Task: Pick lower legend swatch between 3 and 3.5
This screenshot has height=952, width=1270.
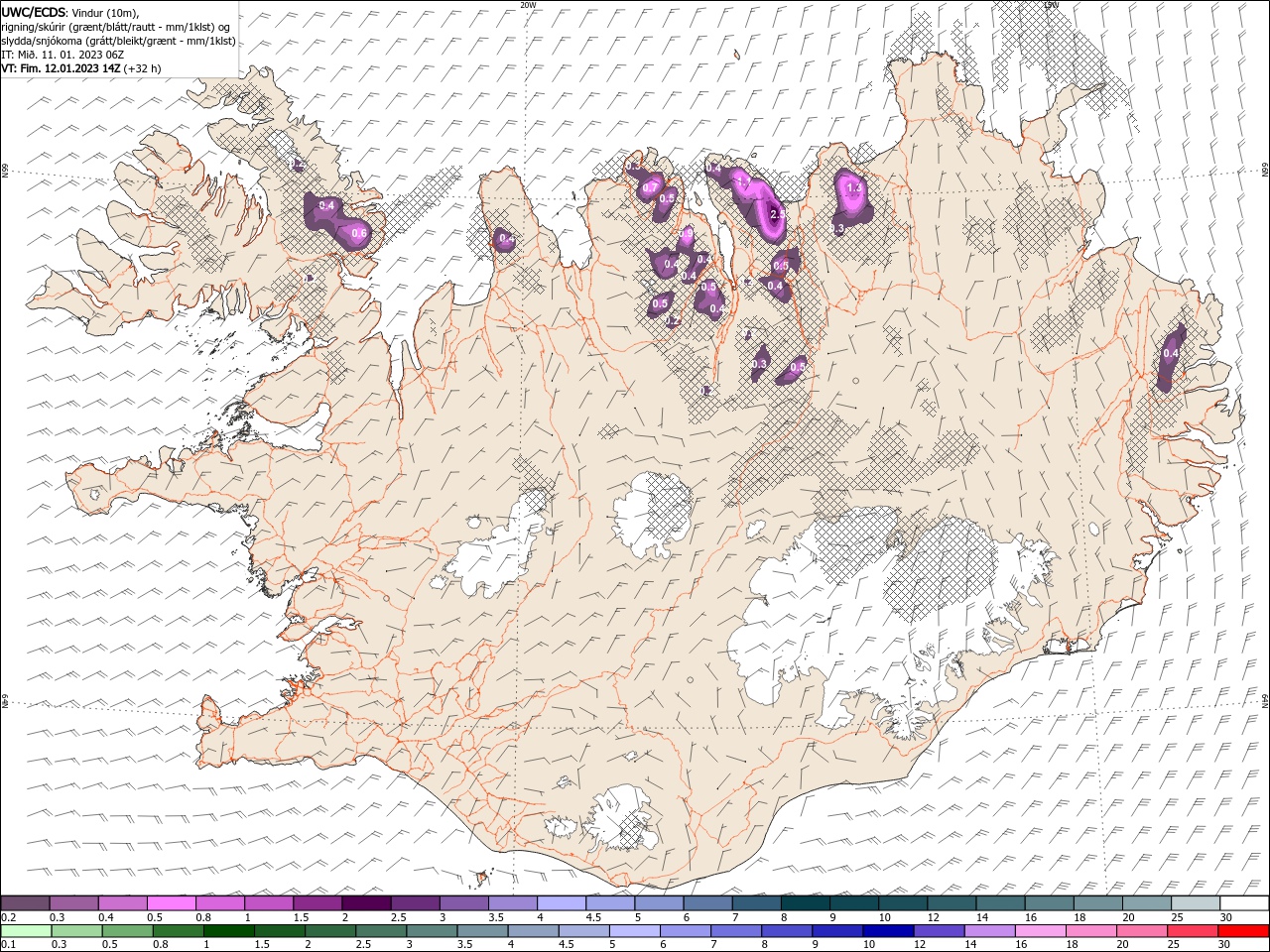Action: (432, 931)
